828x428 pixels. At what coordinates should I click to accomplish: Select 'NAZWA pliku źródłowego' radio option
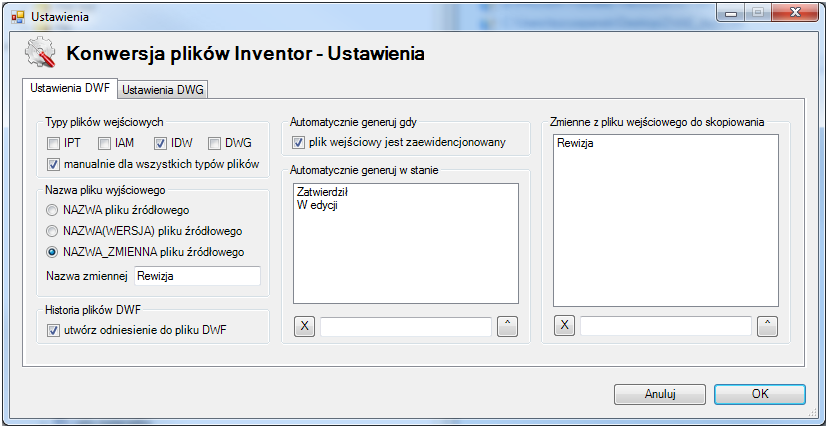pos(54,210)
